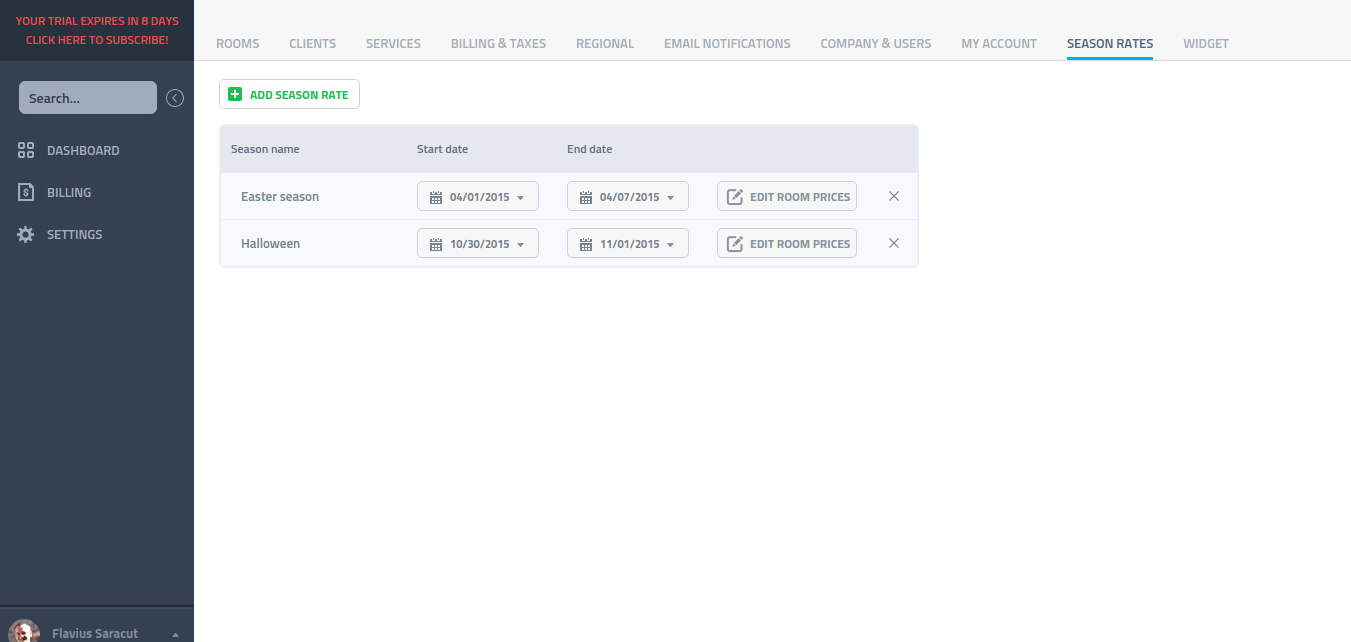The width and height of the screenshot is (1351, 642).
Task: Click into the Search input field
Action: [x=88, y=98]
